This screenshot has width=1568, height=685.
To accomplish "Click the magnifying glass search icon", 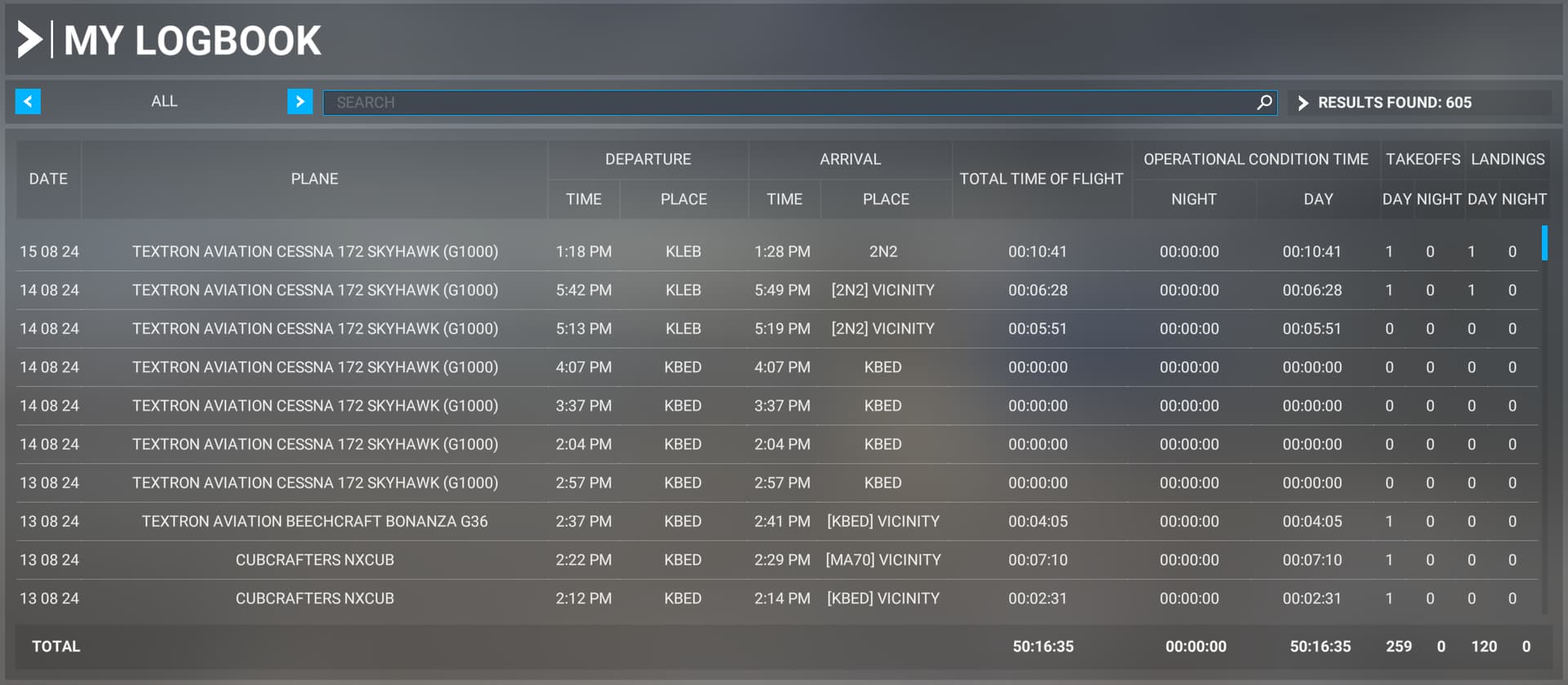I will click(x=1264, y=102).
